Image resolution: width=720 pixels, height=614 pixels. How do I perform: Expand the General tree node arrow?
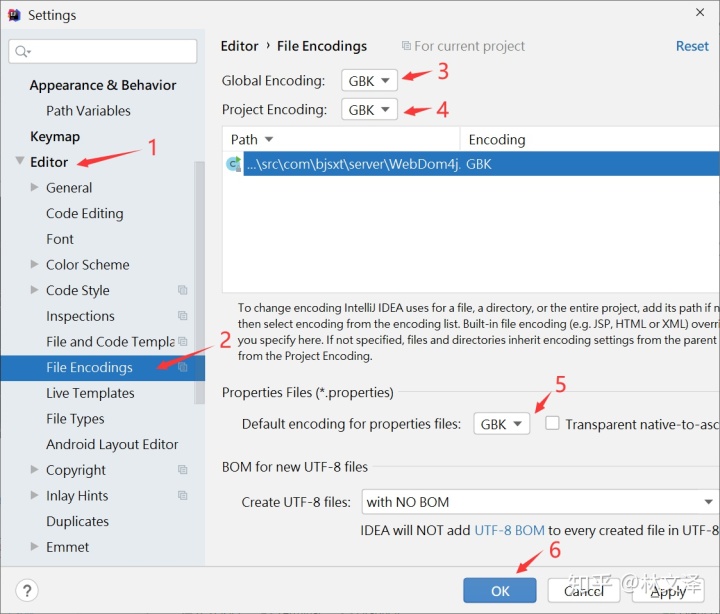(34, 187)
